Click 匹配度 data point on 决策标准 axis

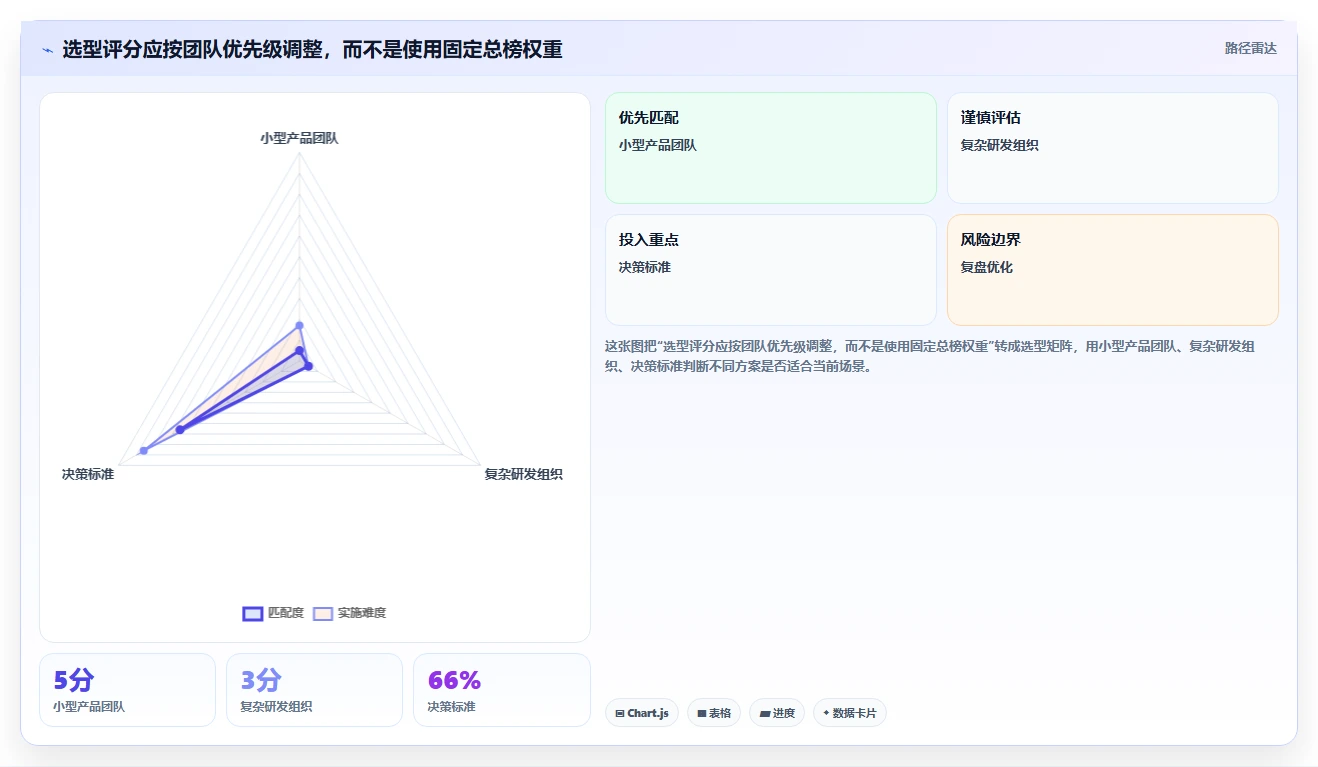tap(180, 430)
